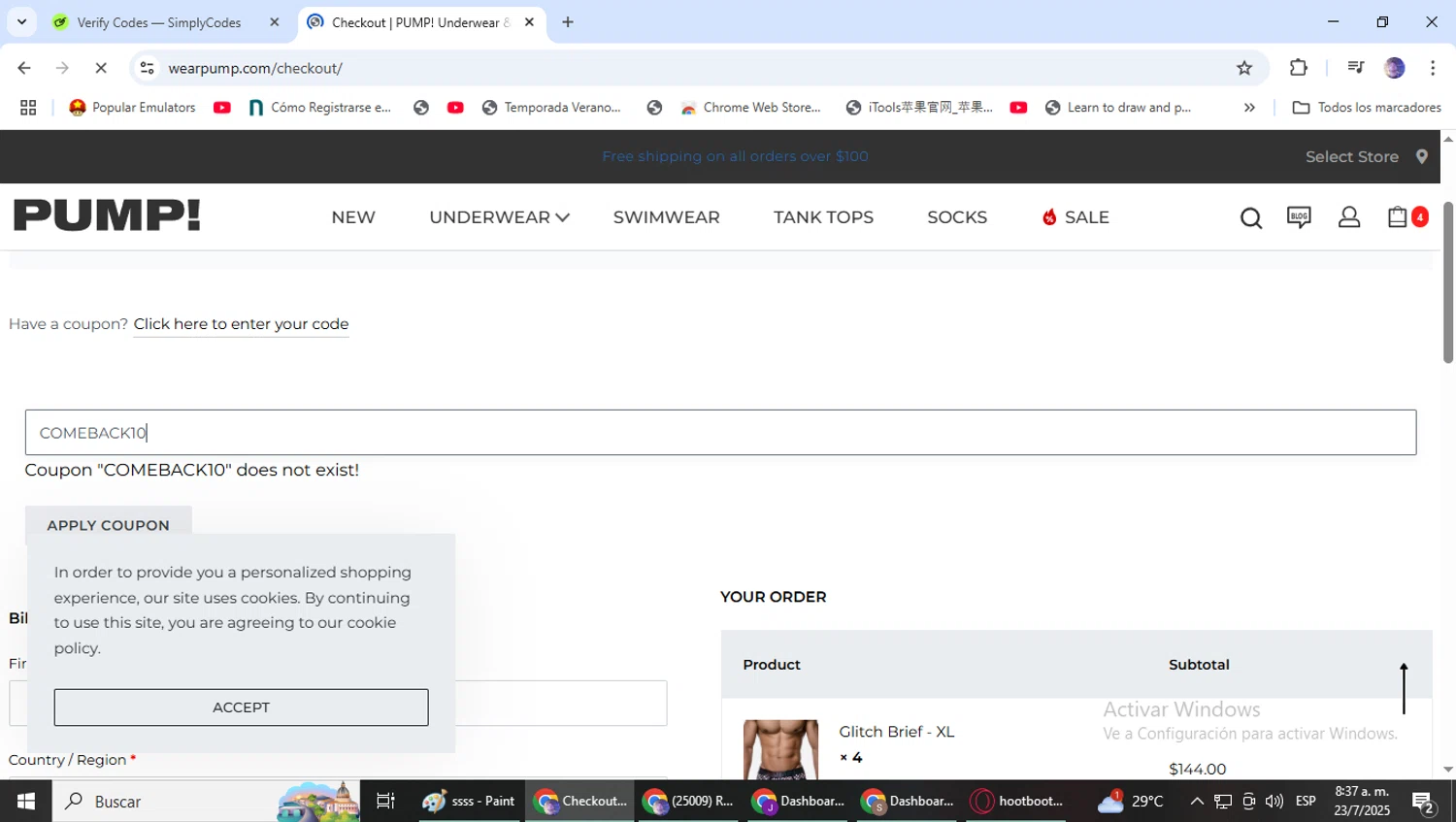Image resolution: width=1456 pixels, height=822 pixels.
Task: Click the taskbar Buscar search box
Action: tap(206, 801)
